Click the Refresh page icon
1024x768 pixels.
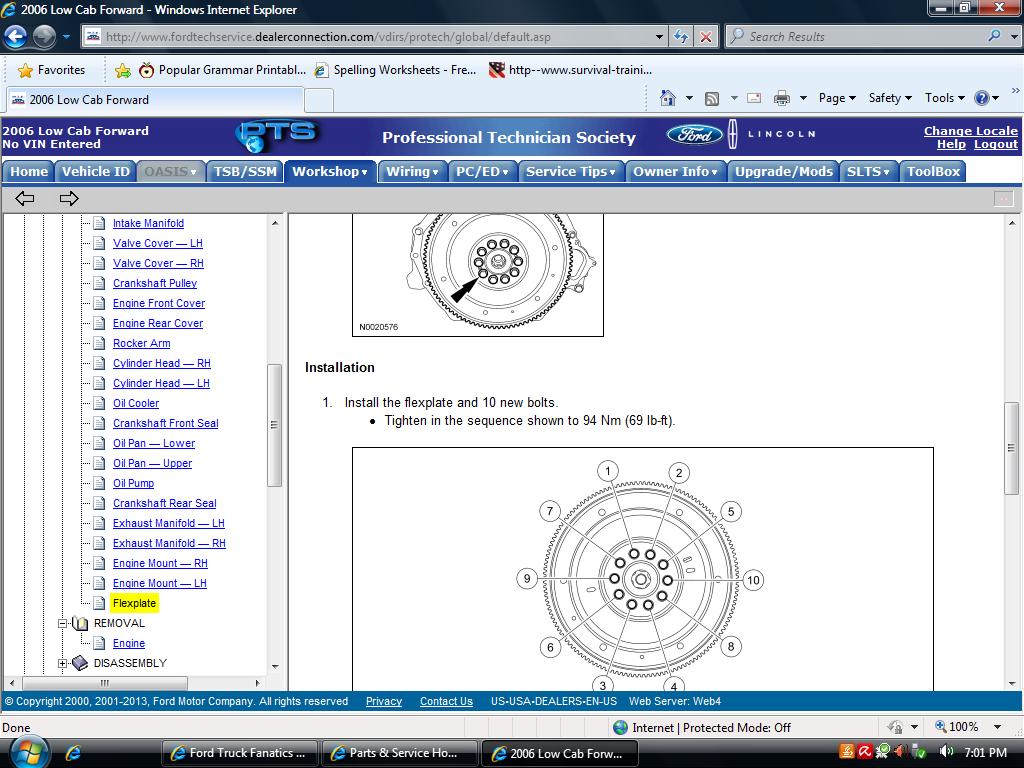(x=680, y=37)
